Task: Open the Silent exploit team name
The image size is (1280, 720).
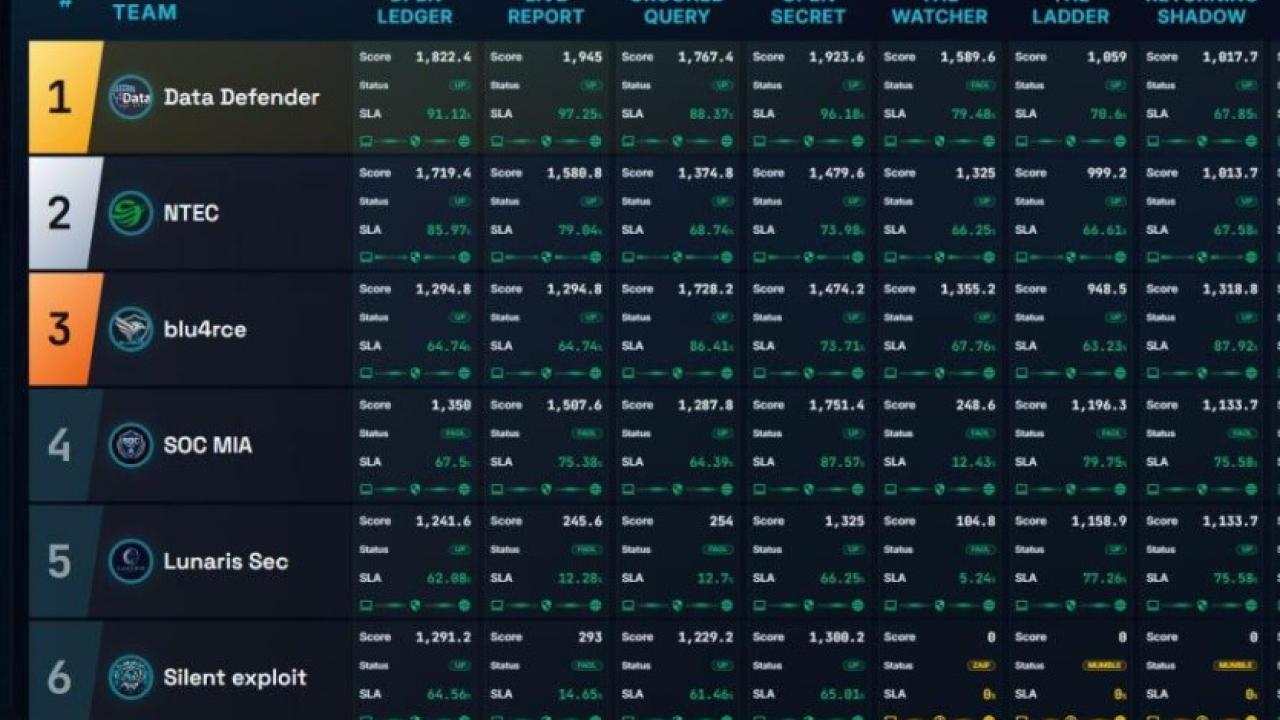Action: coord(235,677)
